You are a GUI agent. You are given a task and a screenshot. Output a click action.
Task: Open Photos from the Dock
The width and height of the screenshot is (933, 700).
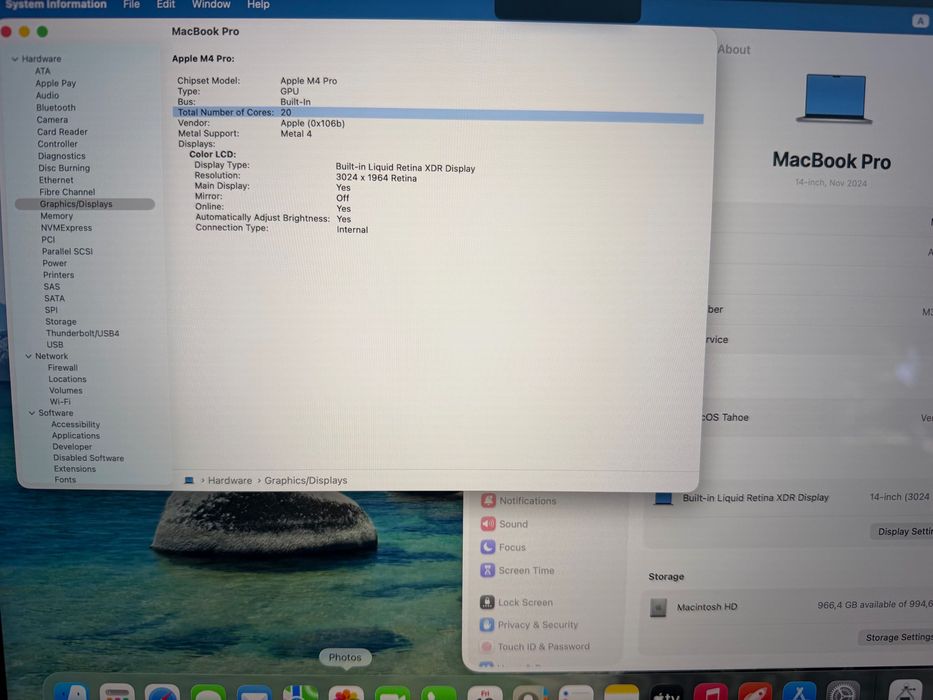(x=345, y=694)
